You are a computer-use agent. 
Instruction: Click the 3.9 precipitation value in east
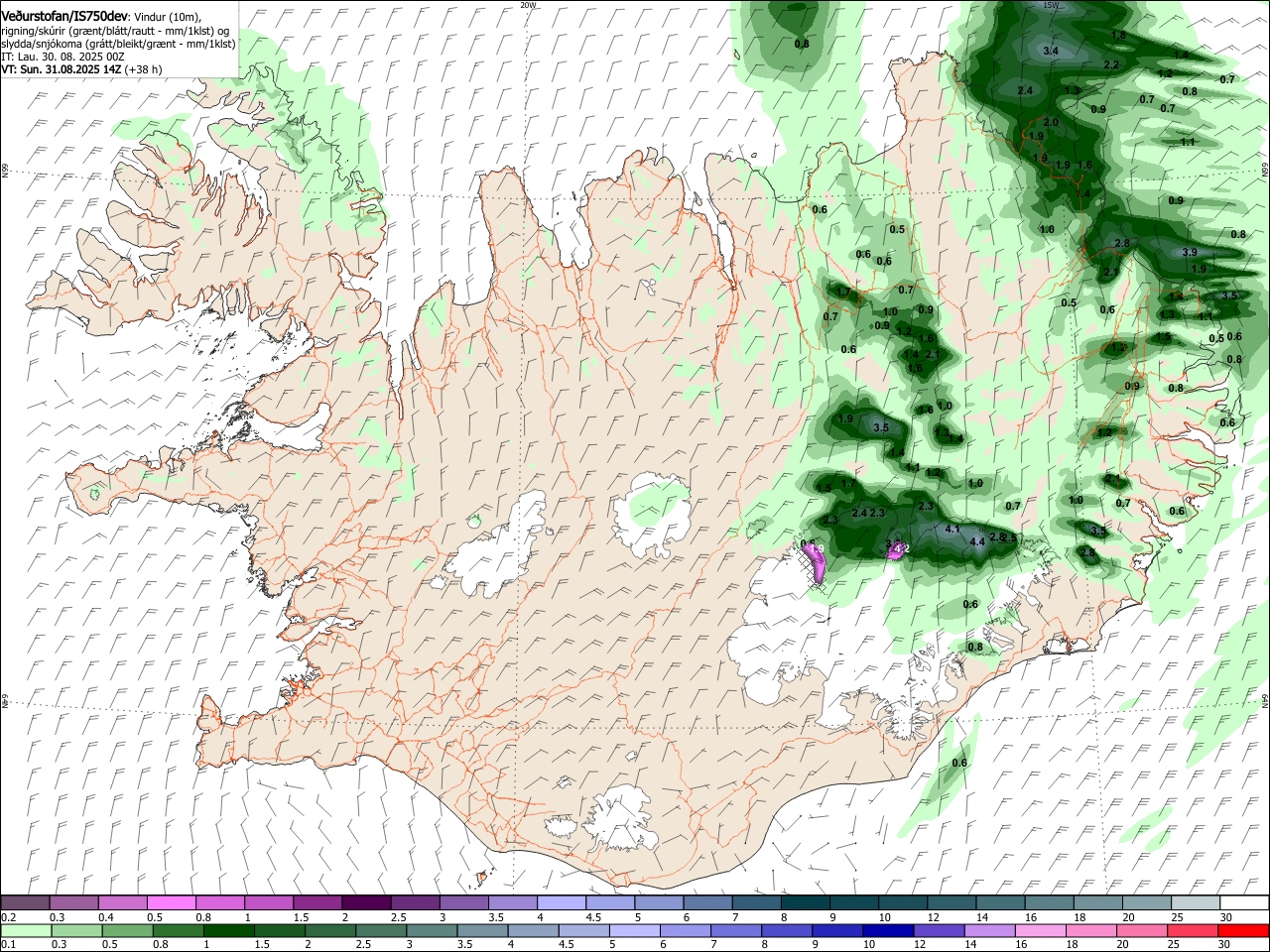[x=1190, y=253]
